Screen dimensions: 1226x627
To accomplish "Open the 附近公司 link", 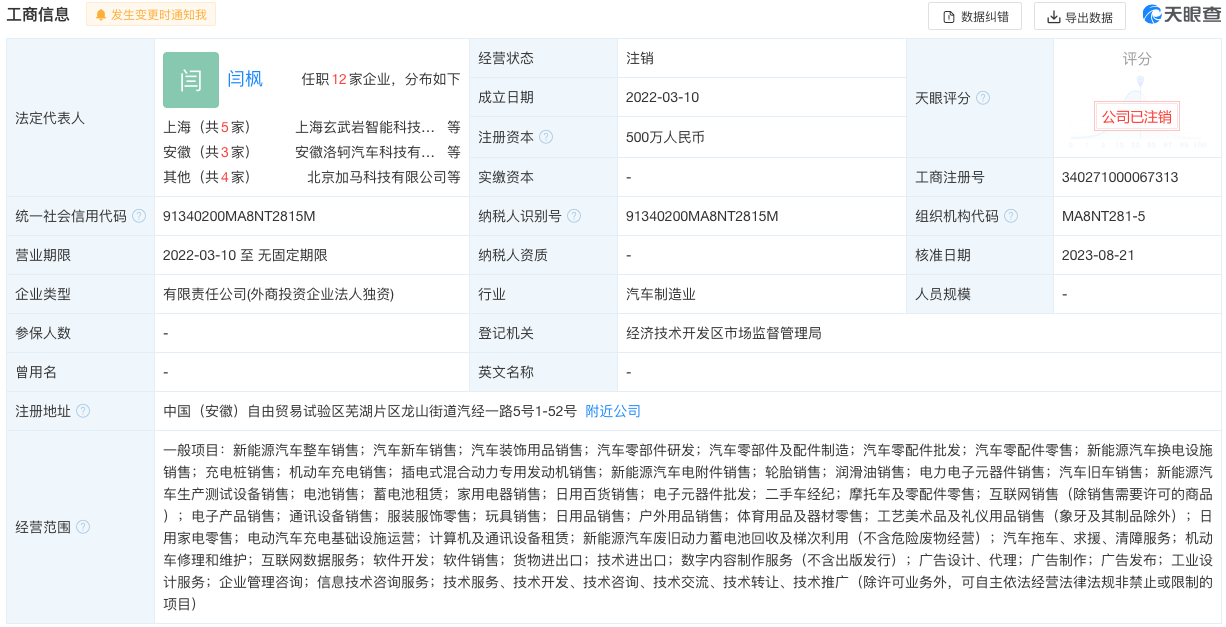I will coord(613,411).
